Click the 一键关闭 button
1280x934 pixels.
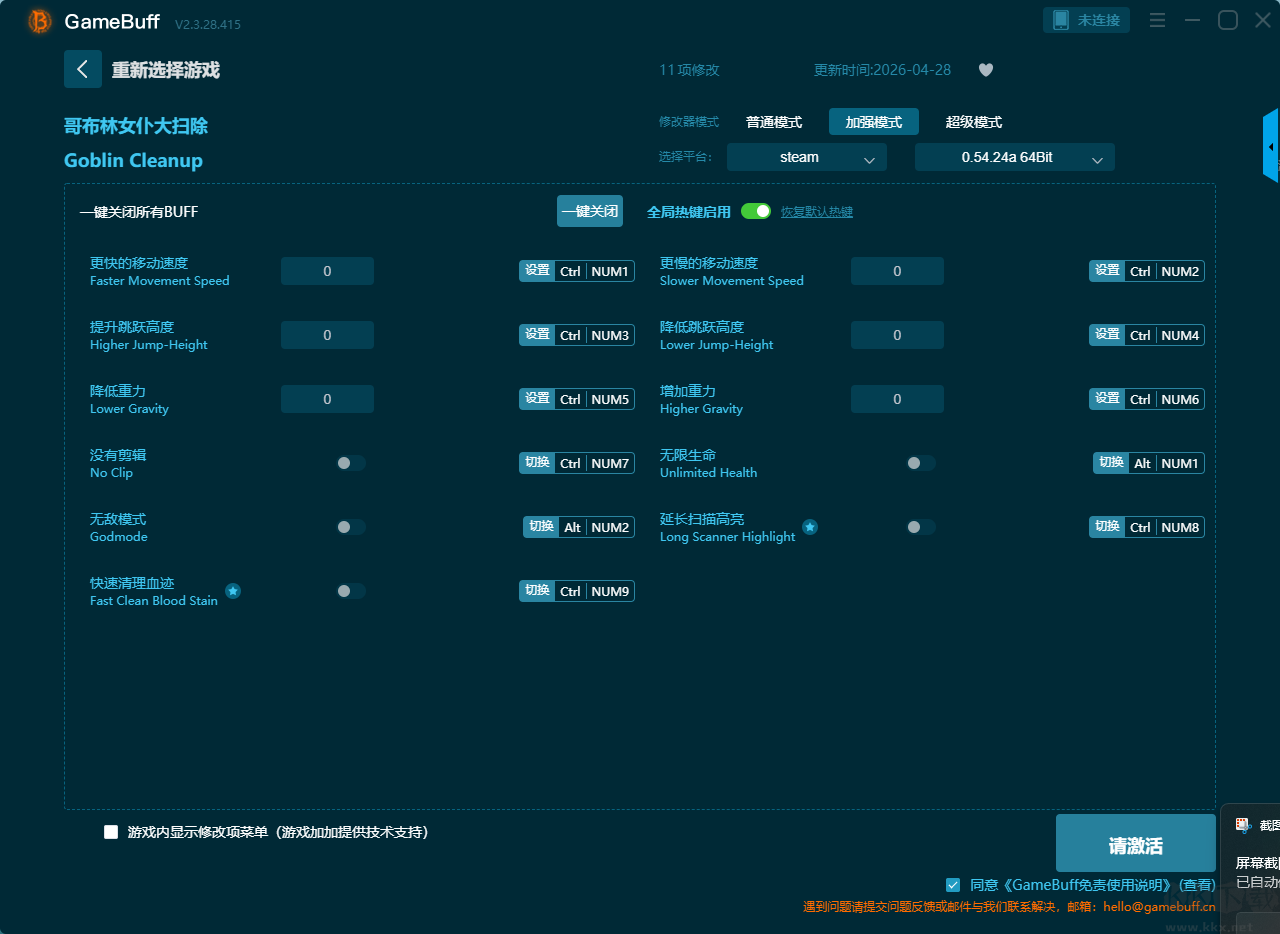pos(590,211)
